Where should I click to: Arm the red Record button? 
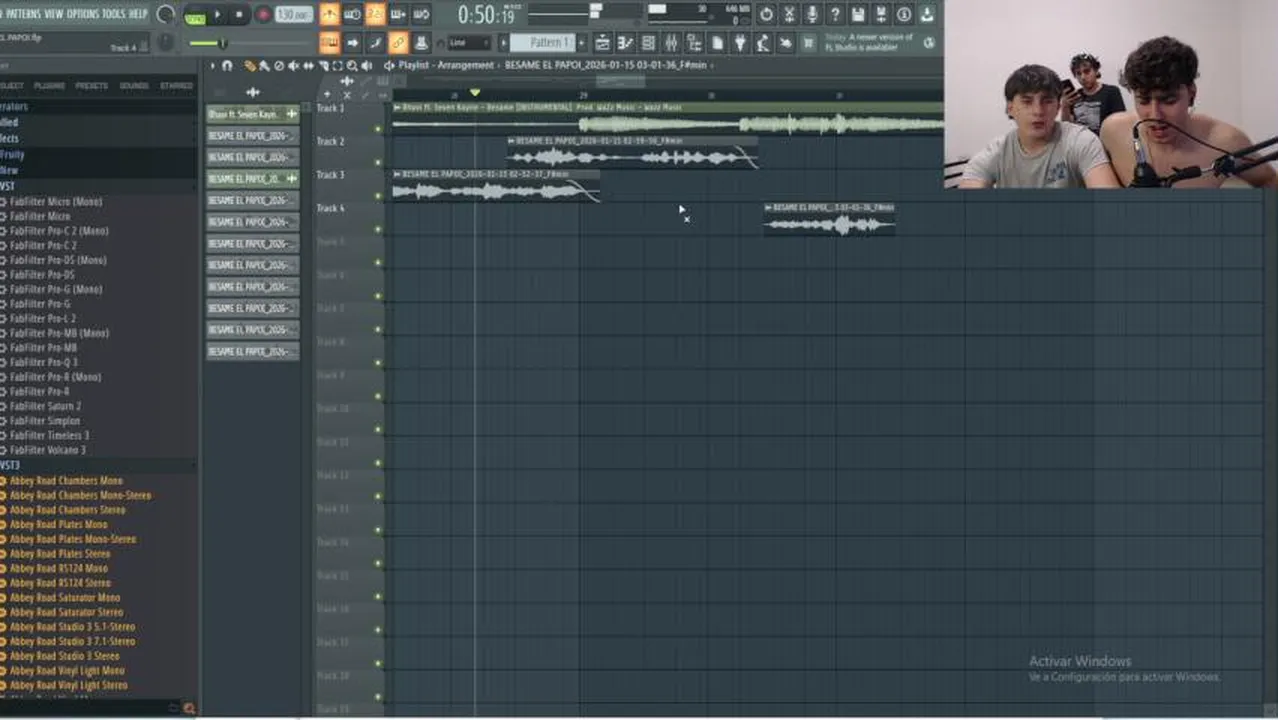click(x=264, y=15)
